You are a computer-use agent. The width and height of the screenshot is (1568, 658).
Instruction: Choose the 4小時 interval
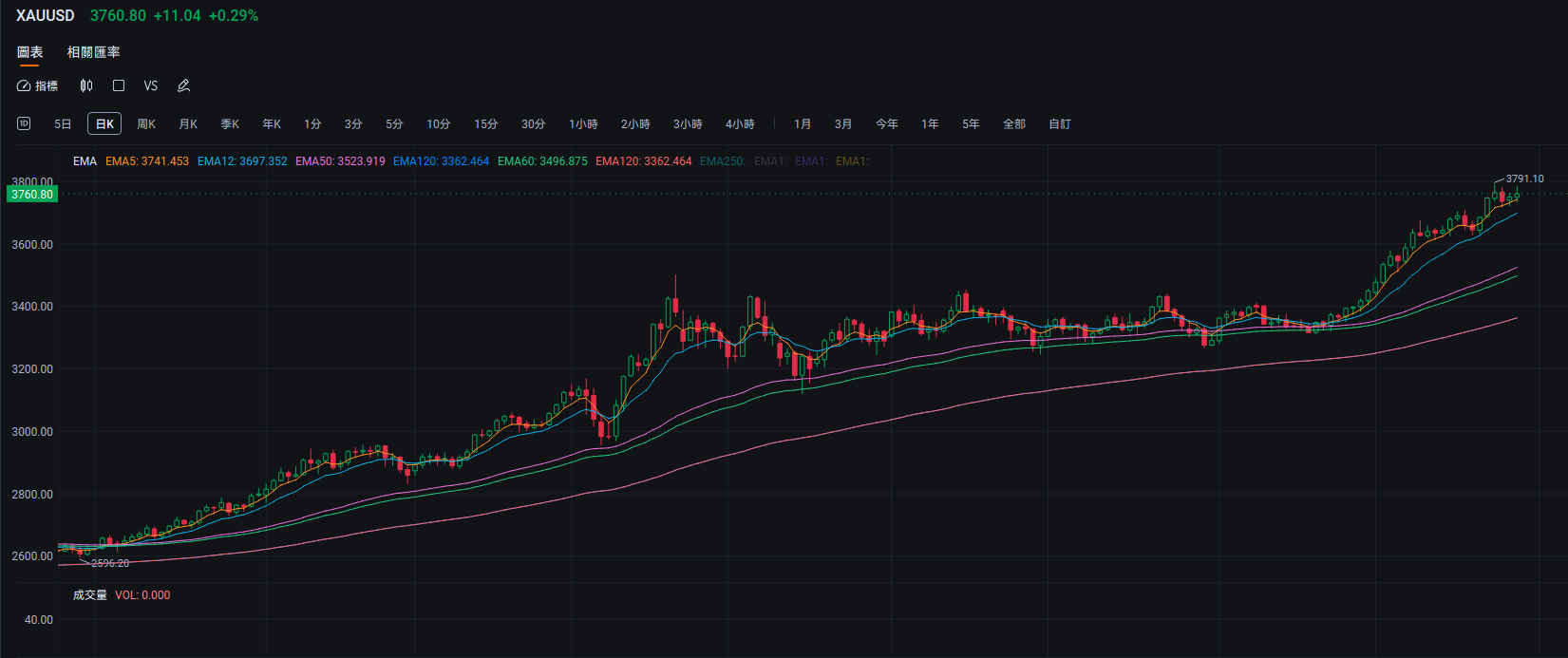740,124
